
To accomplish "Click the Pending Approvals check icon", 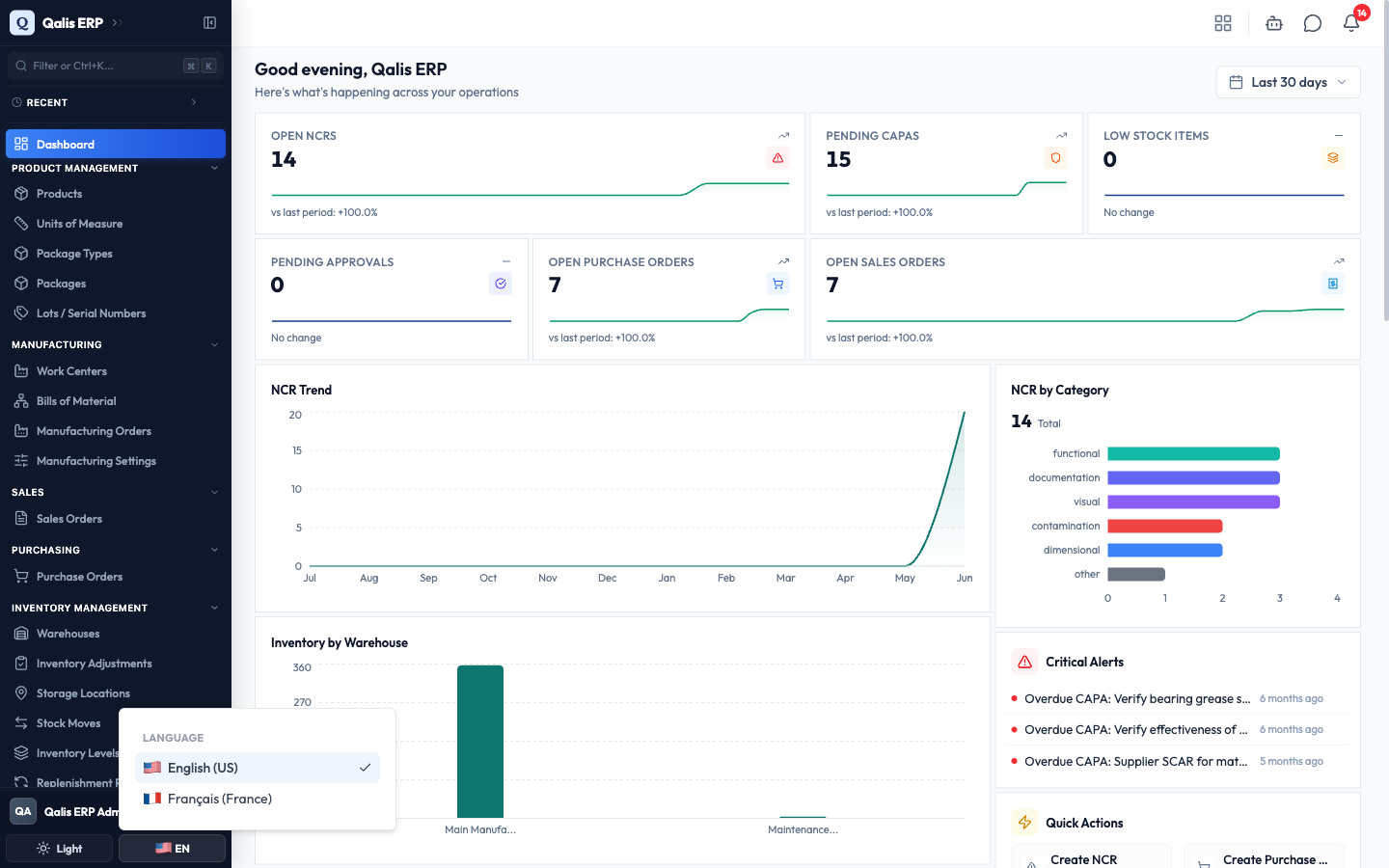I will (x=501, y=284).
